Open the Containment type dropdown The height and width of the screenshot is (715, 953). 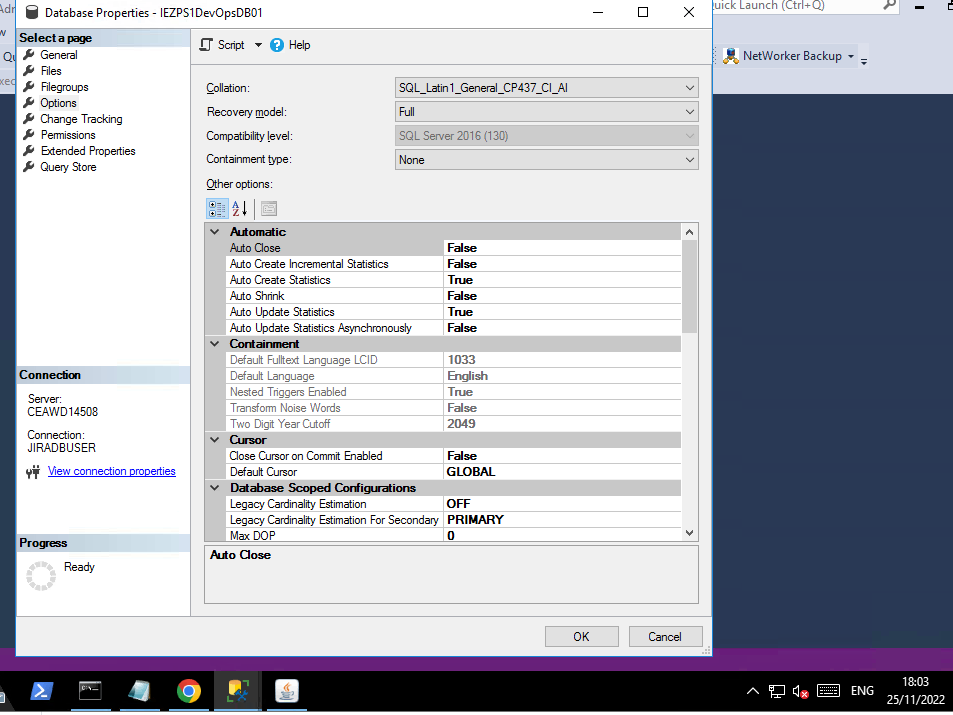(688, 159)
